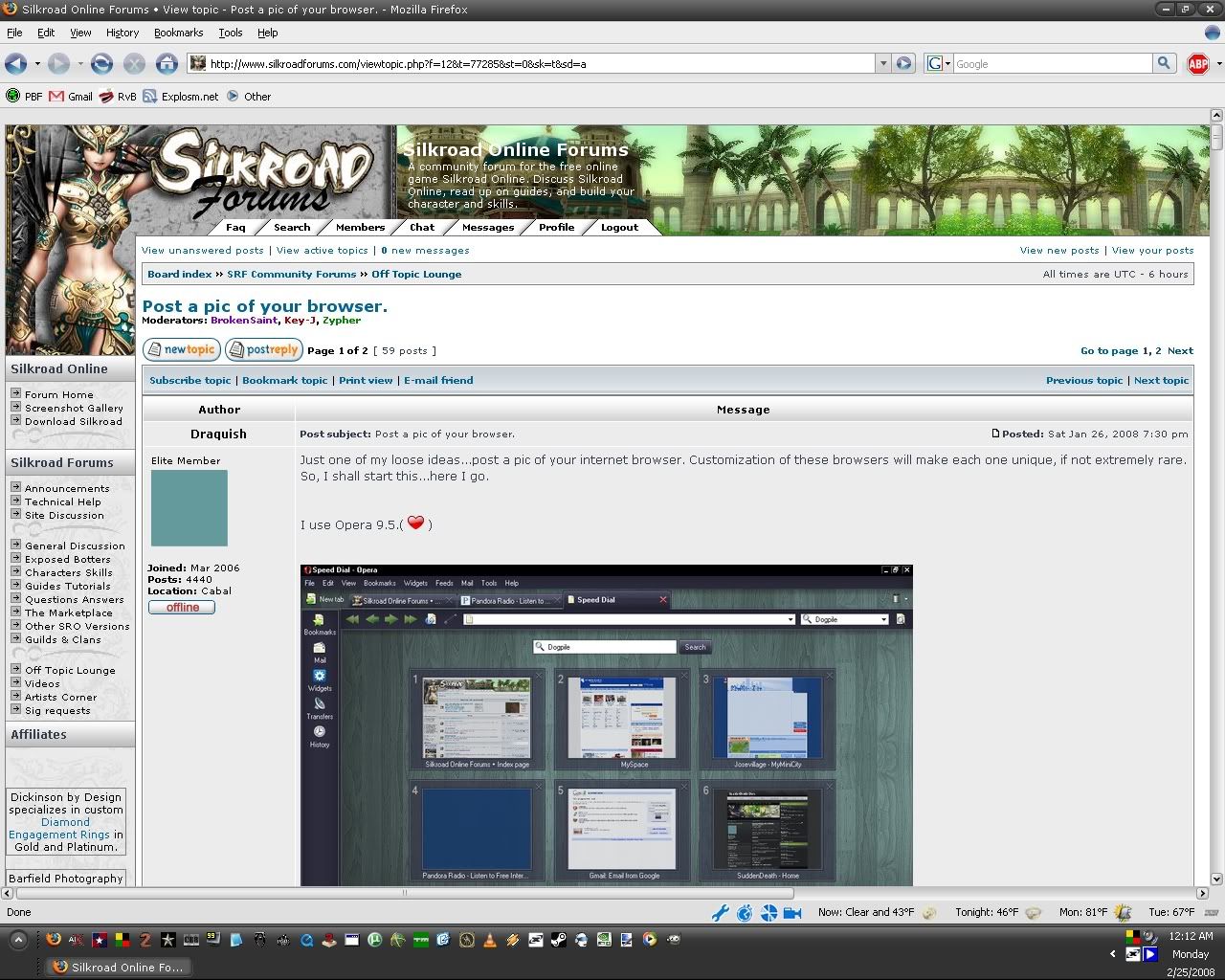Image resolution: width=1225 pixels, height=980 pixels.
Task: Open Screenshot Gallery in the sidebar
Action: click(74, 409)
